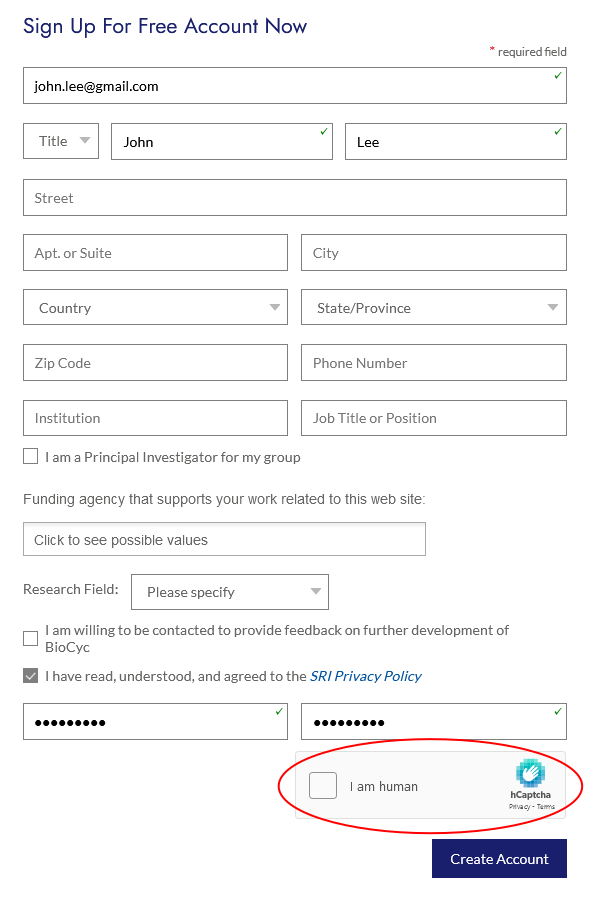Enable willing to be contacted checkbox
The image size is (615, 906).
[x=31, y=638]
